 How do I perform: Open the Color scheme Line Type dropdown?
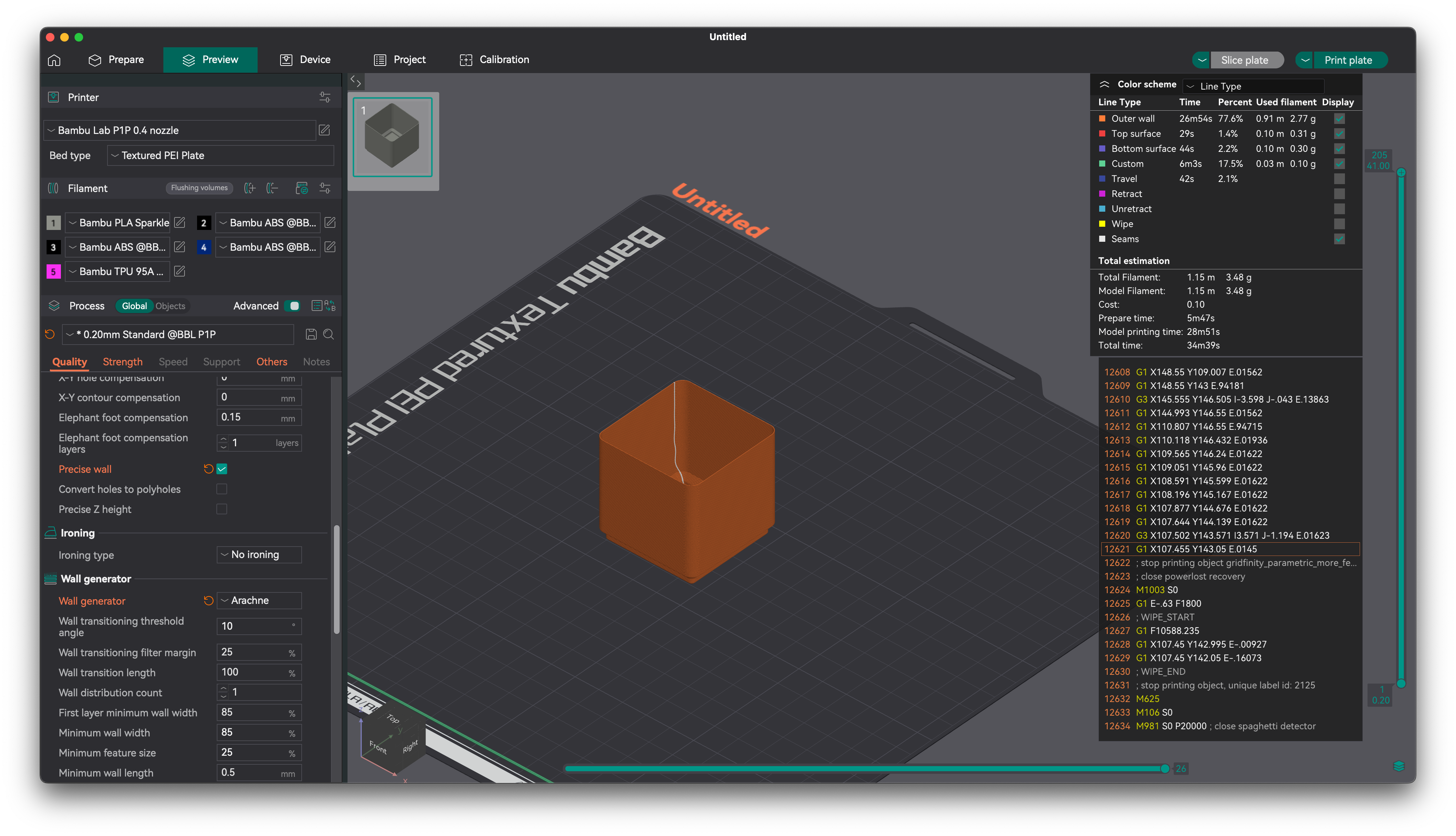click(x=1254, y=86)
